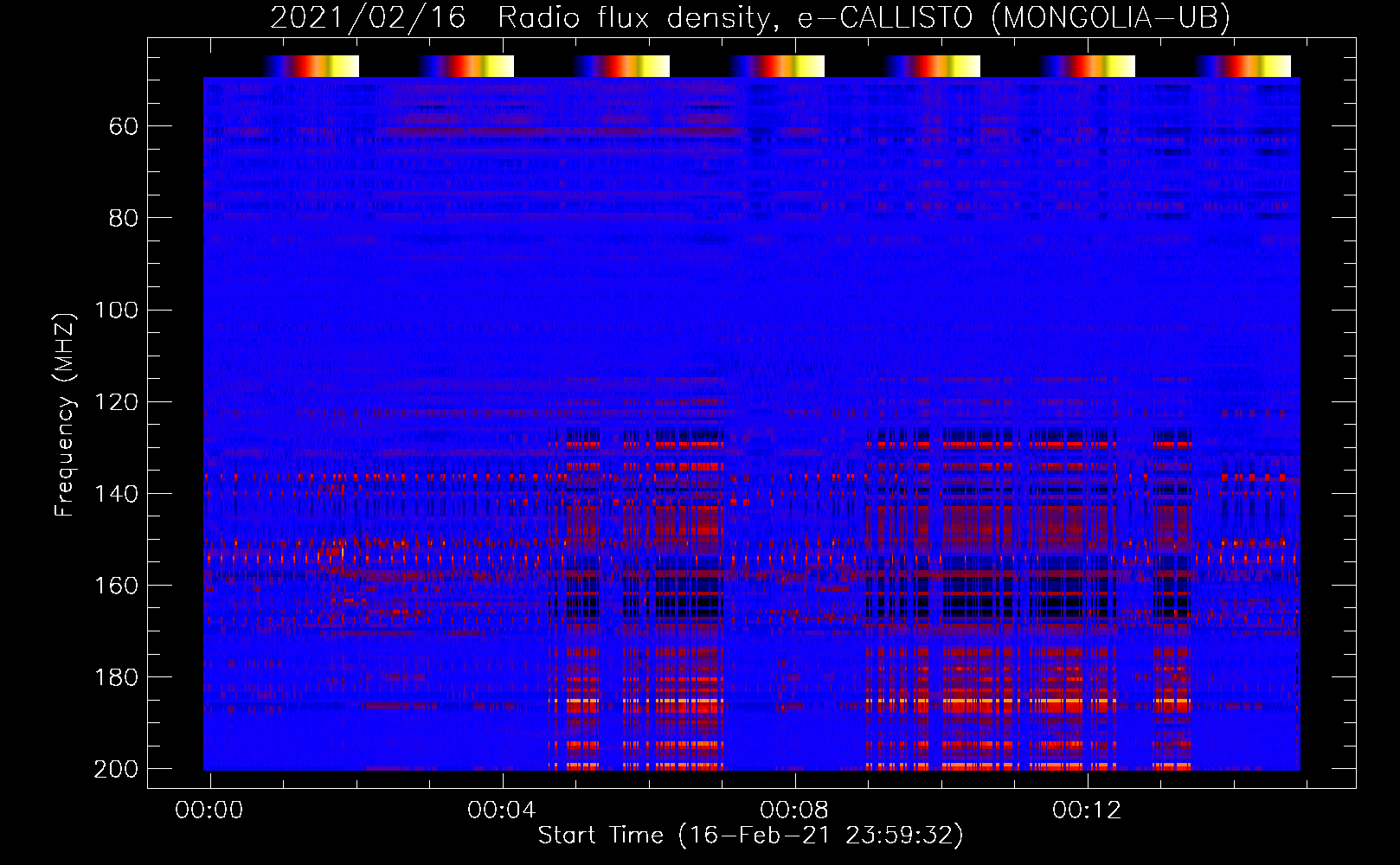Screen dimensions: 1400x865
Task: Click the 100 frequency tick label
Action: click(x=117, y=310)
